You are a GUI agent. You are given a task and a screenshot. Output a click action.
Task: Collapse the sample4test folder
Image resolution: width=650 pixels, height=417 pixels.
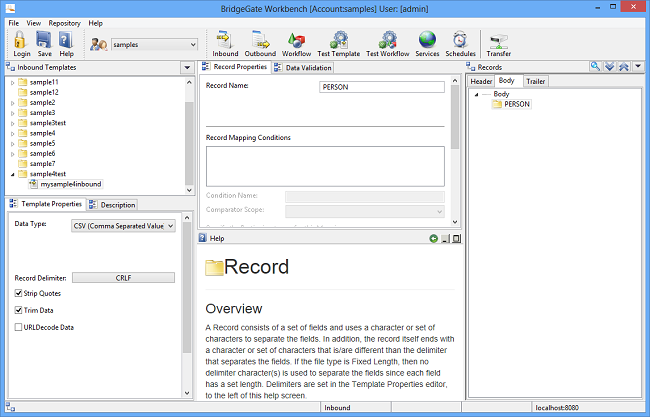(x=12, y=174)
